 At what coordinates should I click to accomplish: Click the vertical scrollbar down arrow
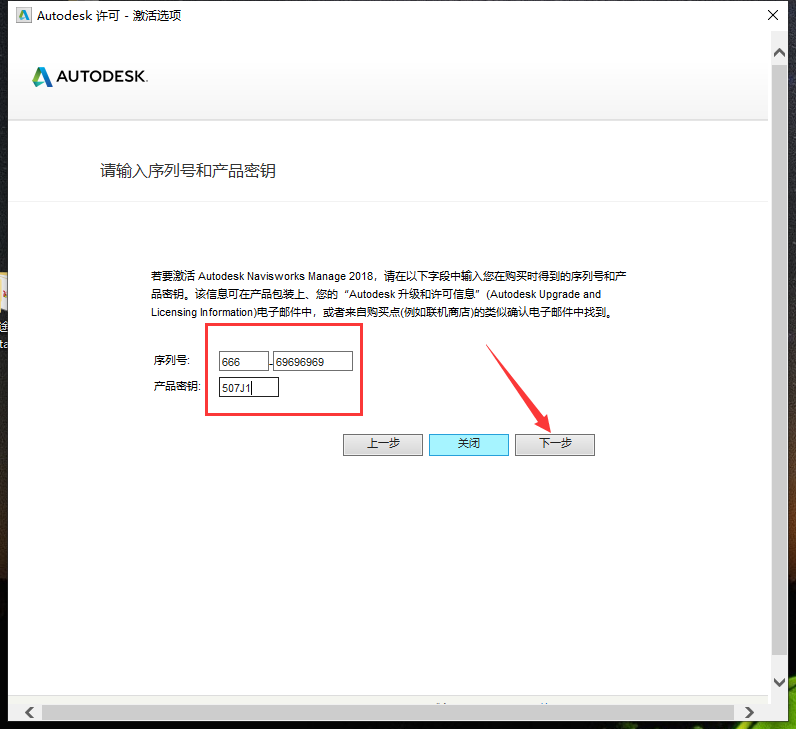point(779,682)
